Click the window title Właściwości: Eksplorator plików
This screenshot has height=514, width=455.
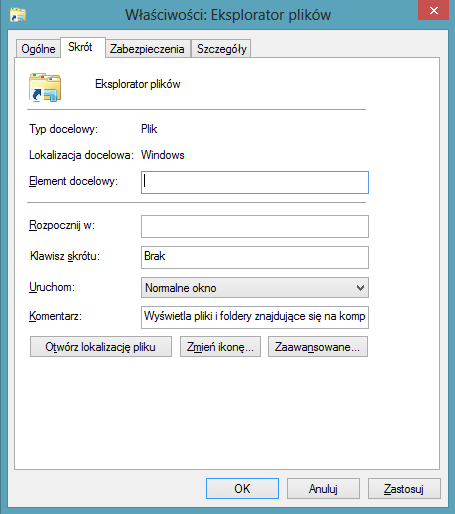click(x=228, y=15)
